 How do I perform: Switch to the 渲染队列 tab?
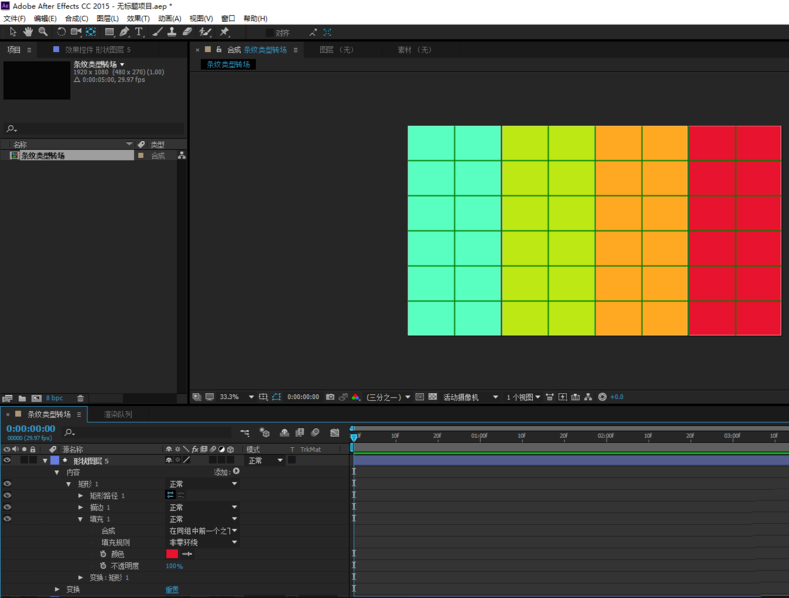(118, 414)
